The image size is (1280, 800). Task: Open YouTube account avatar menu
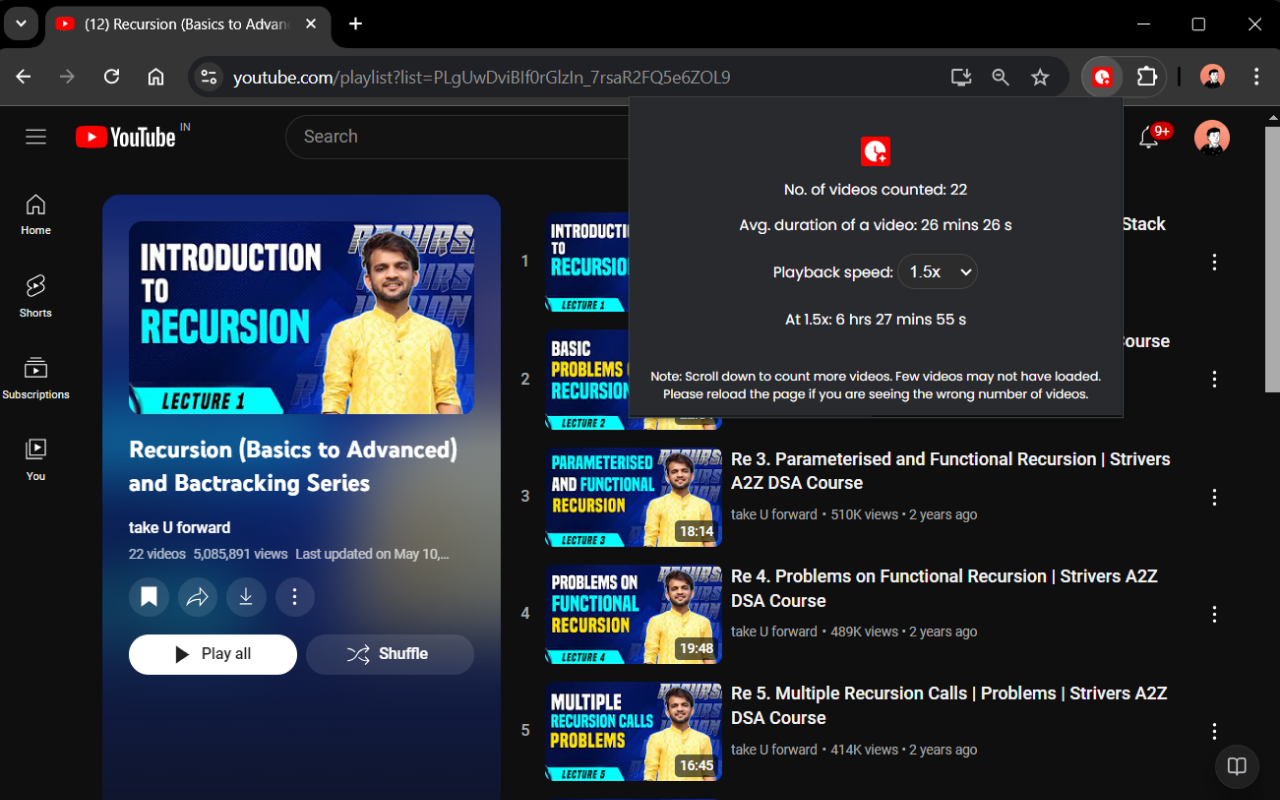coord(1212,138)
